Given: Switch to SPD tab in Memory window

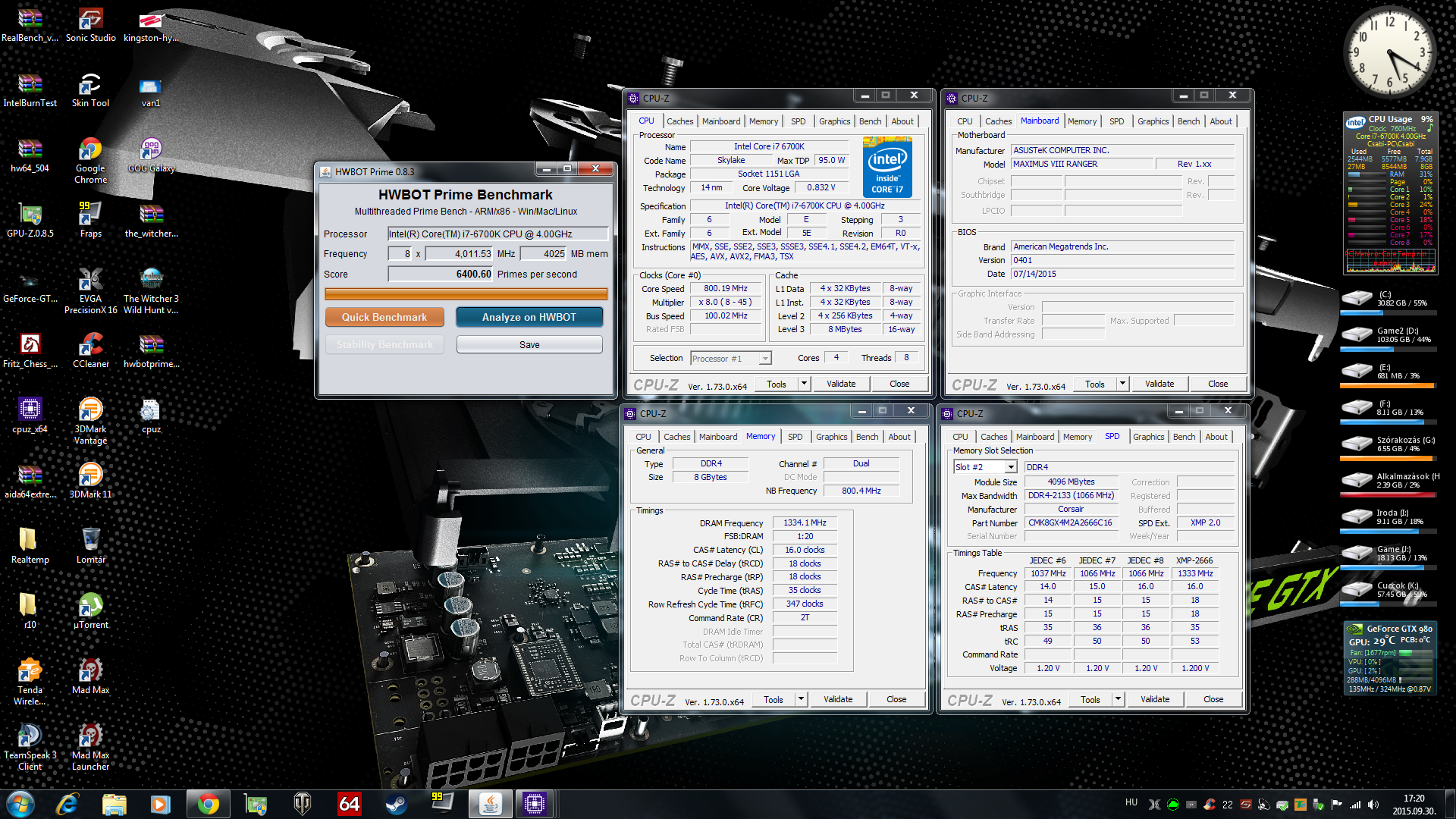Looking at the screenshot, I should (795, 437).
